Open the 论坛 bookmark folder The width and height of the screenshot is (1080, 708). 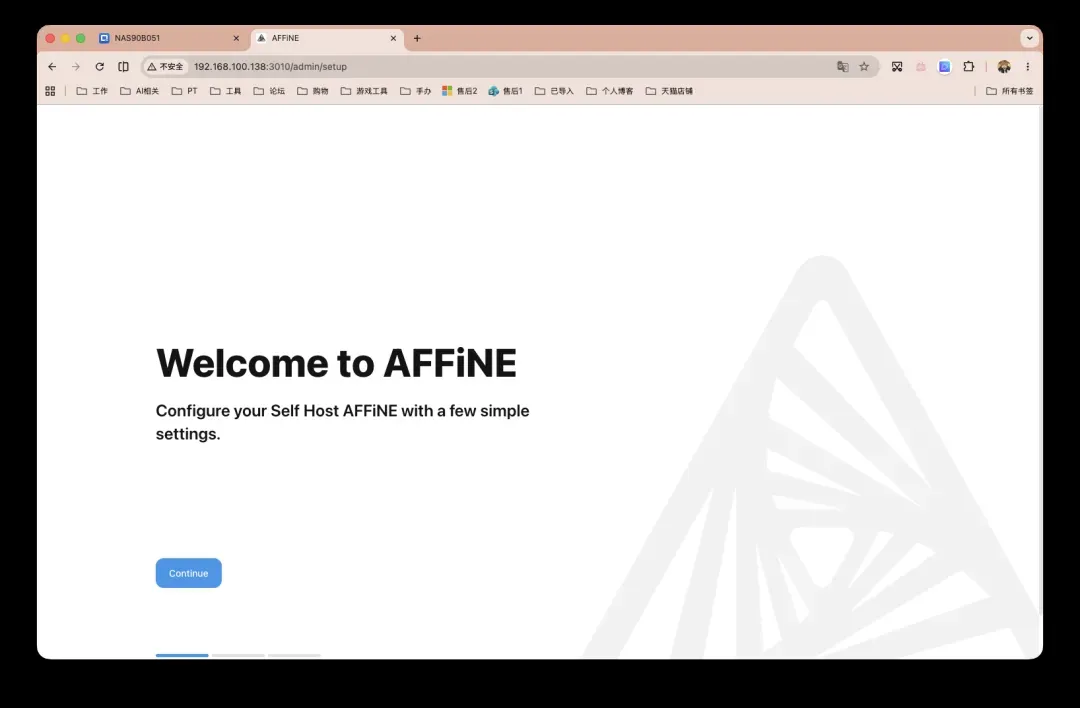[x=269, y=91]
